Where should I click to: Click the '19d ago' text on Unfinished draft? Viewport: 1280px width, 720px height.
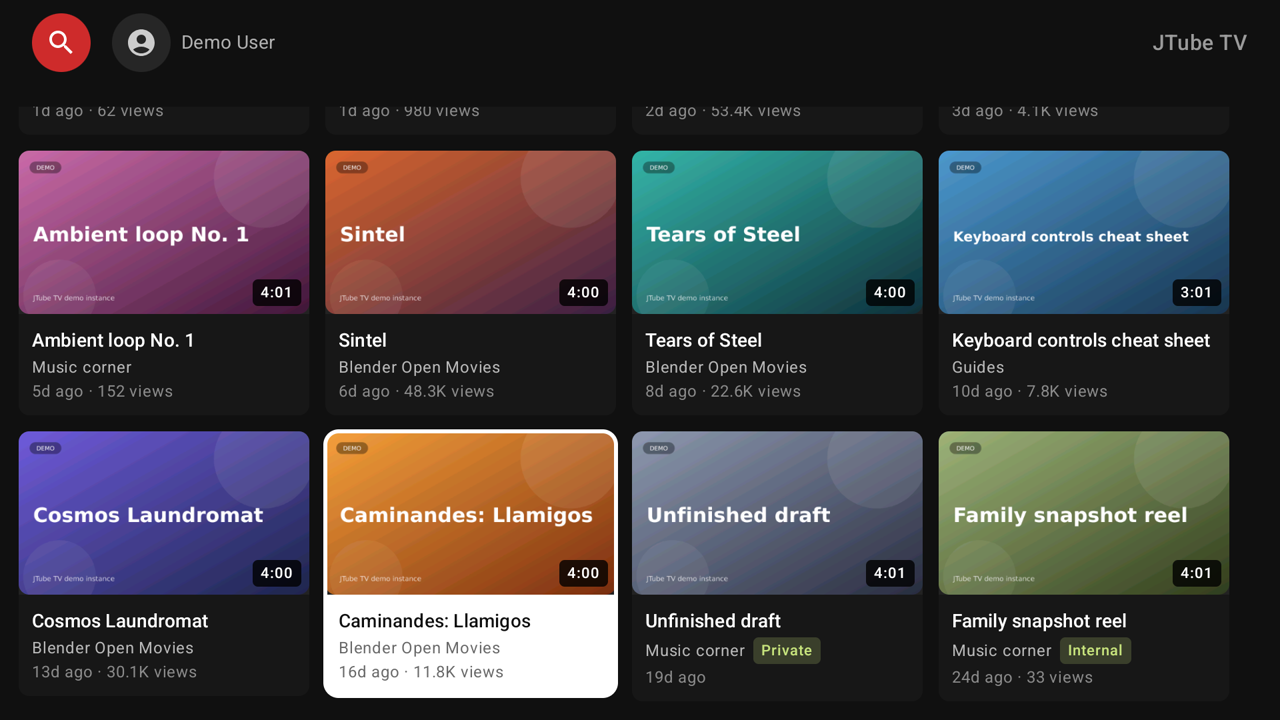pos(675,677)
